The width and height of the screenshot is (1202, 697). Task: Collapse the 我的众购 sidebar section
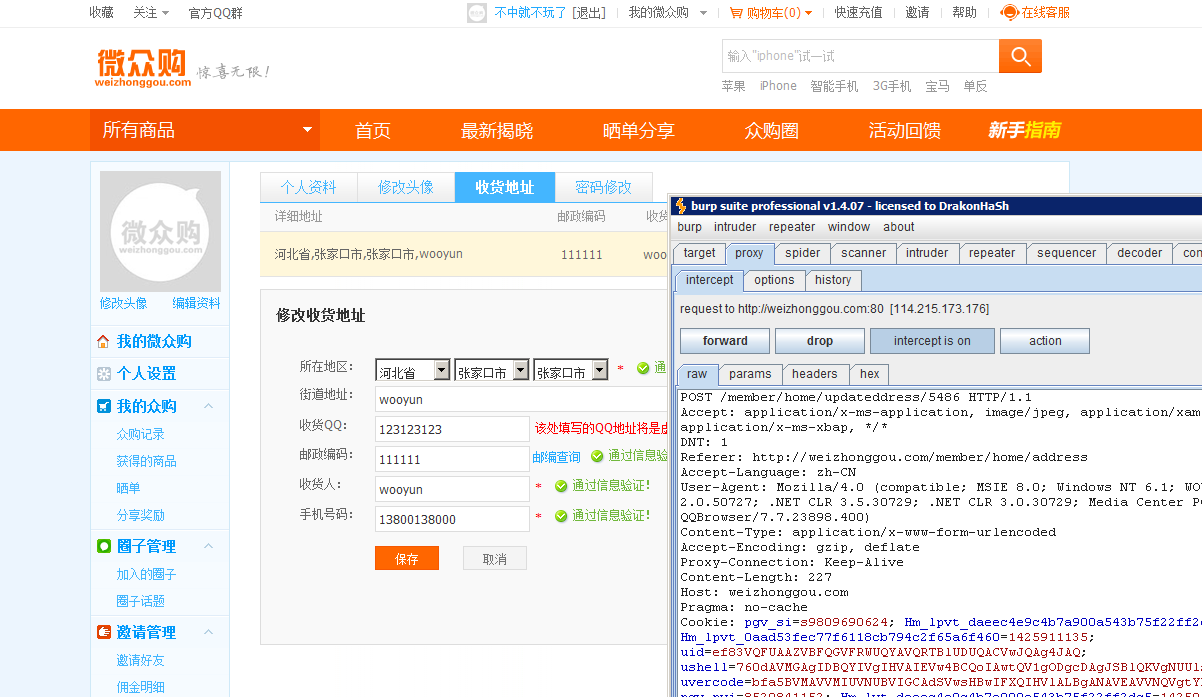coord(208,406)
